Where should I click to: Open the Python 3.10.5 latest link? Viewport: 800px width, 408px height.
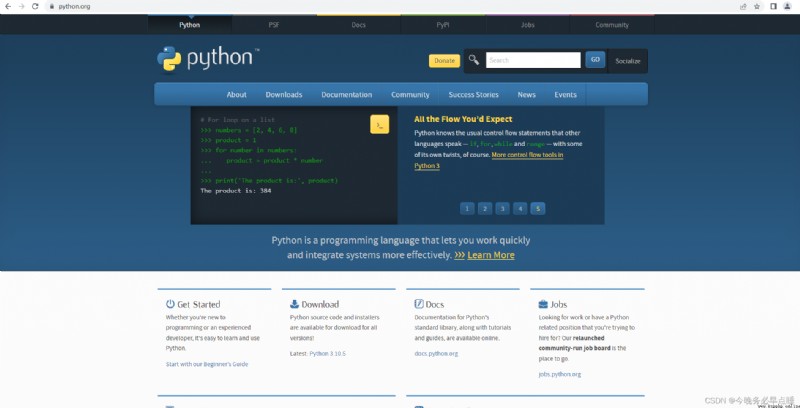coord(328,353)
